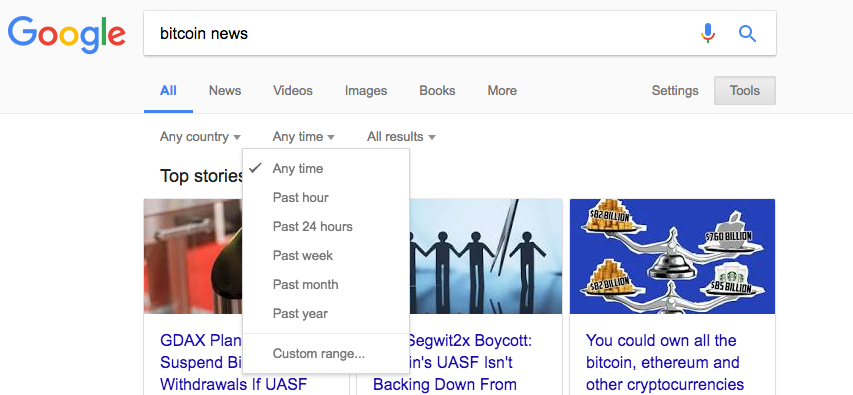Open the More tab menu
This screenshot has width=853, height=395.
[x=502, y=90]
